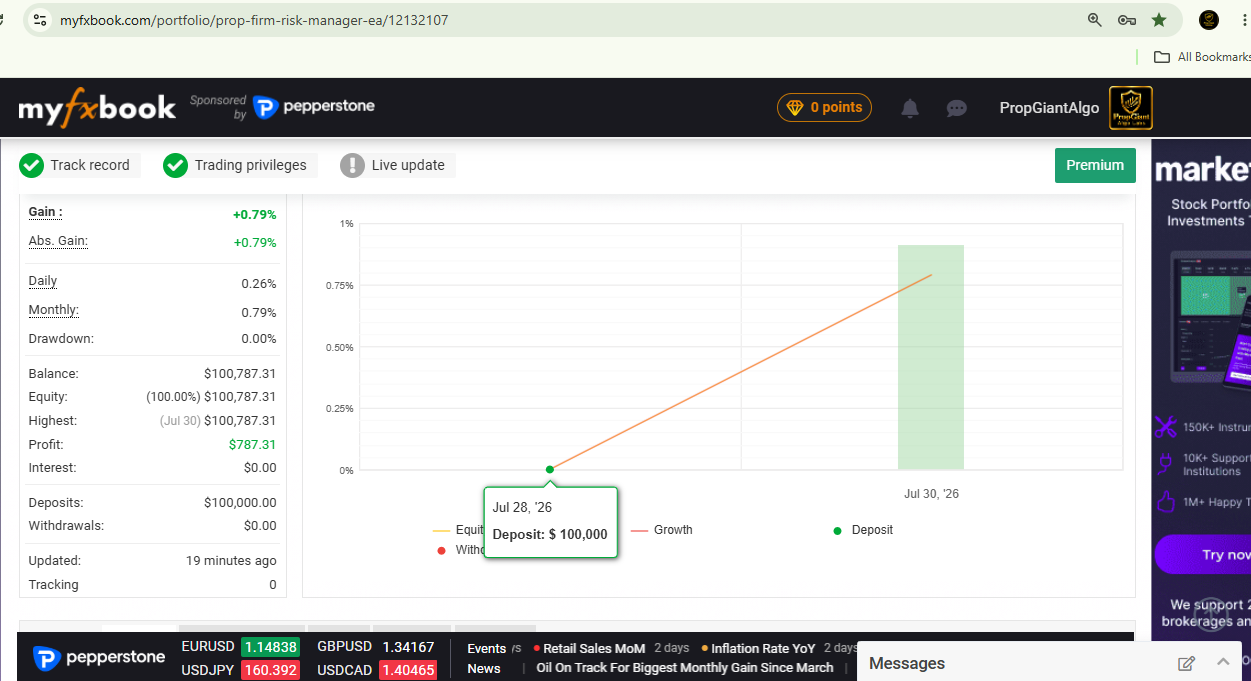Click the Trading privileges green check icon
This screenshot has height=681, width=1251.
[x=176, y=165]
